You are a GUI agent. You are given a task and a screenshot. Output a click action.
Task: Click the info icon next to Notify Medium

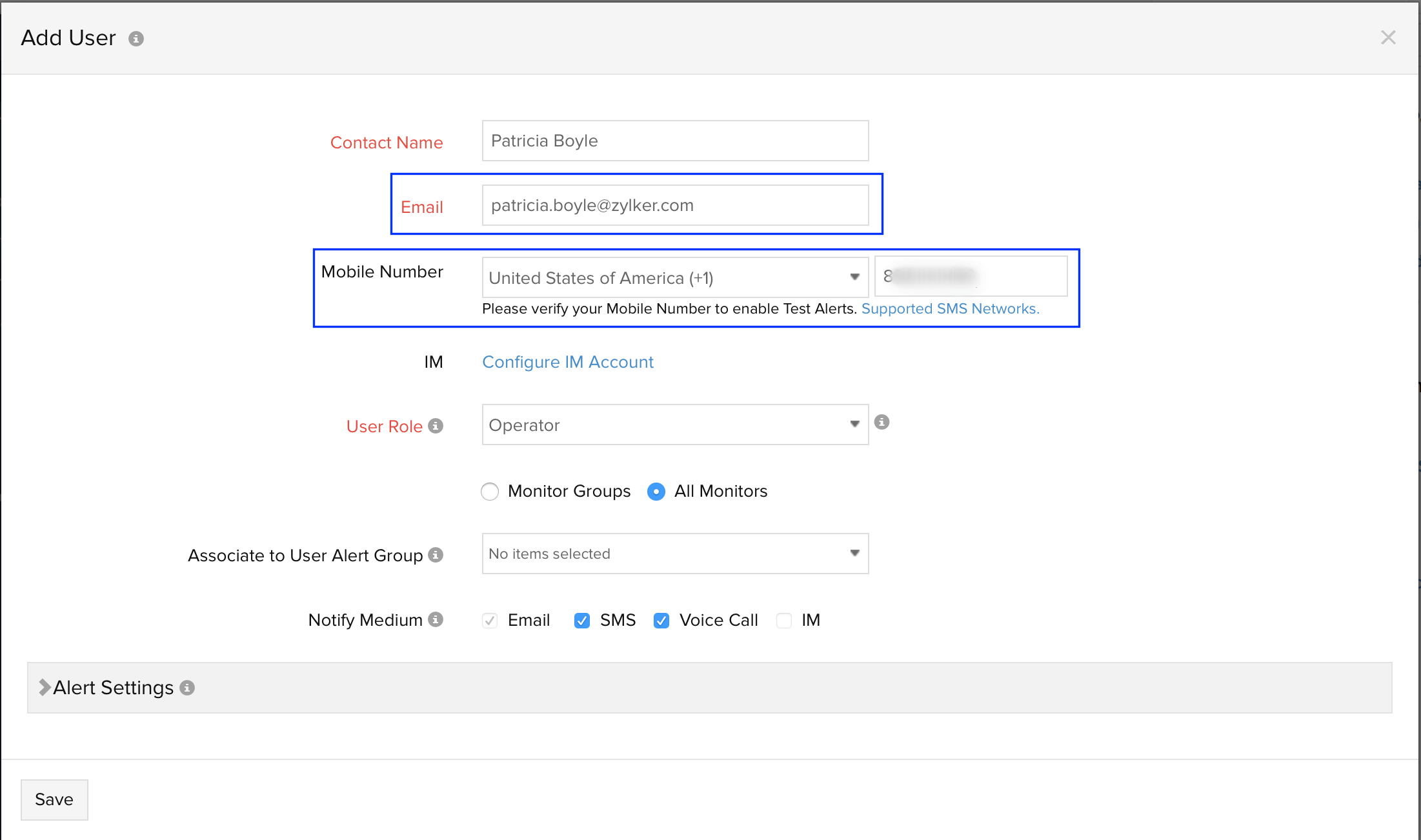pos(436,620)
